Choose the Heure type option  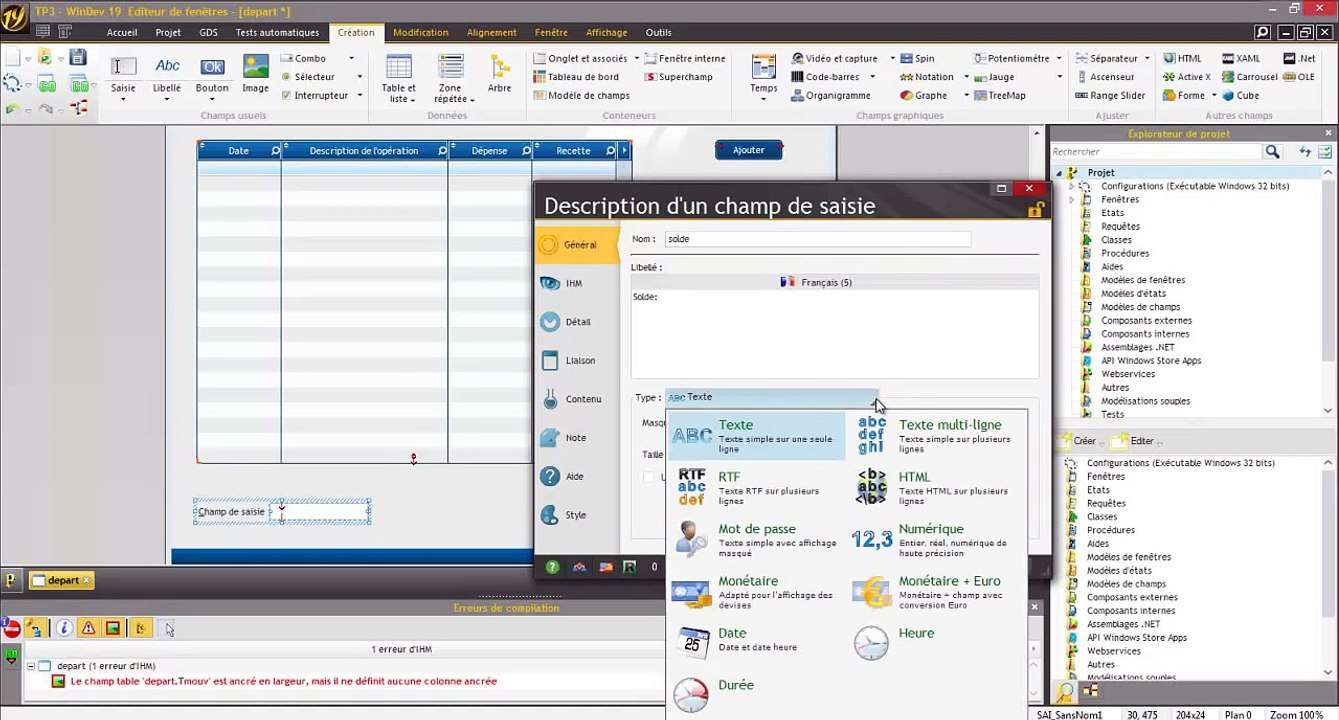(x=936, y=641)
